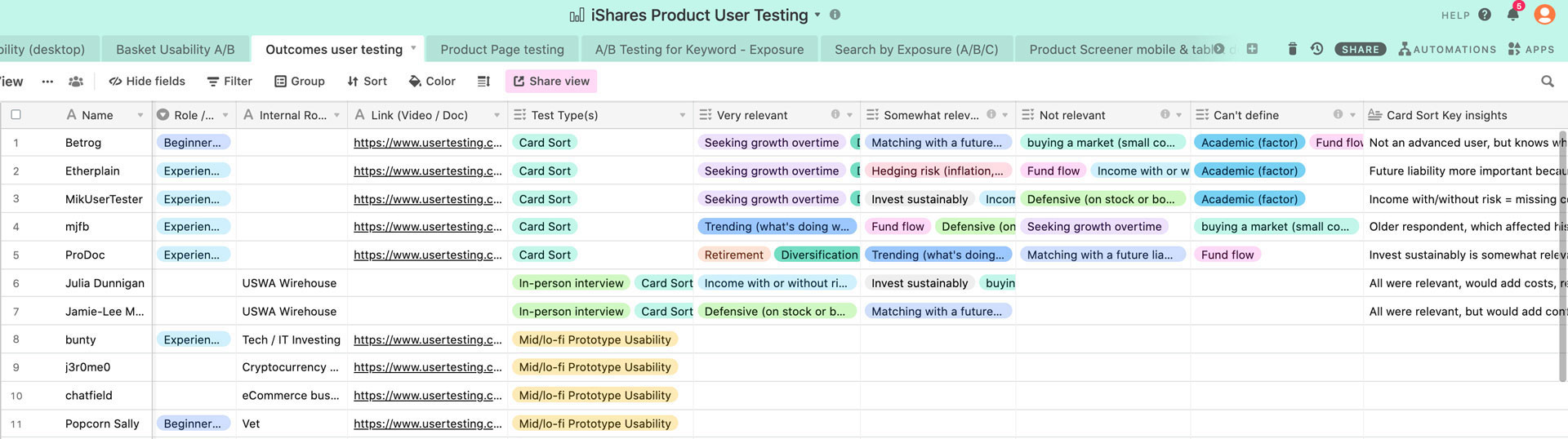Expand the Test Type(s) column menu arrow
The width and height of the screenshot is (1568, 439).
(x=682, y=115)
